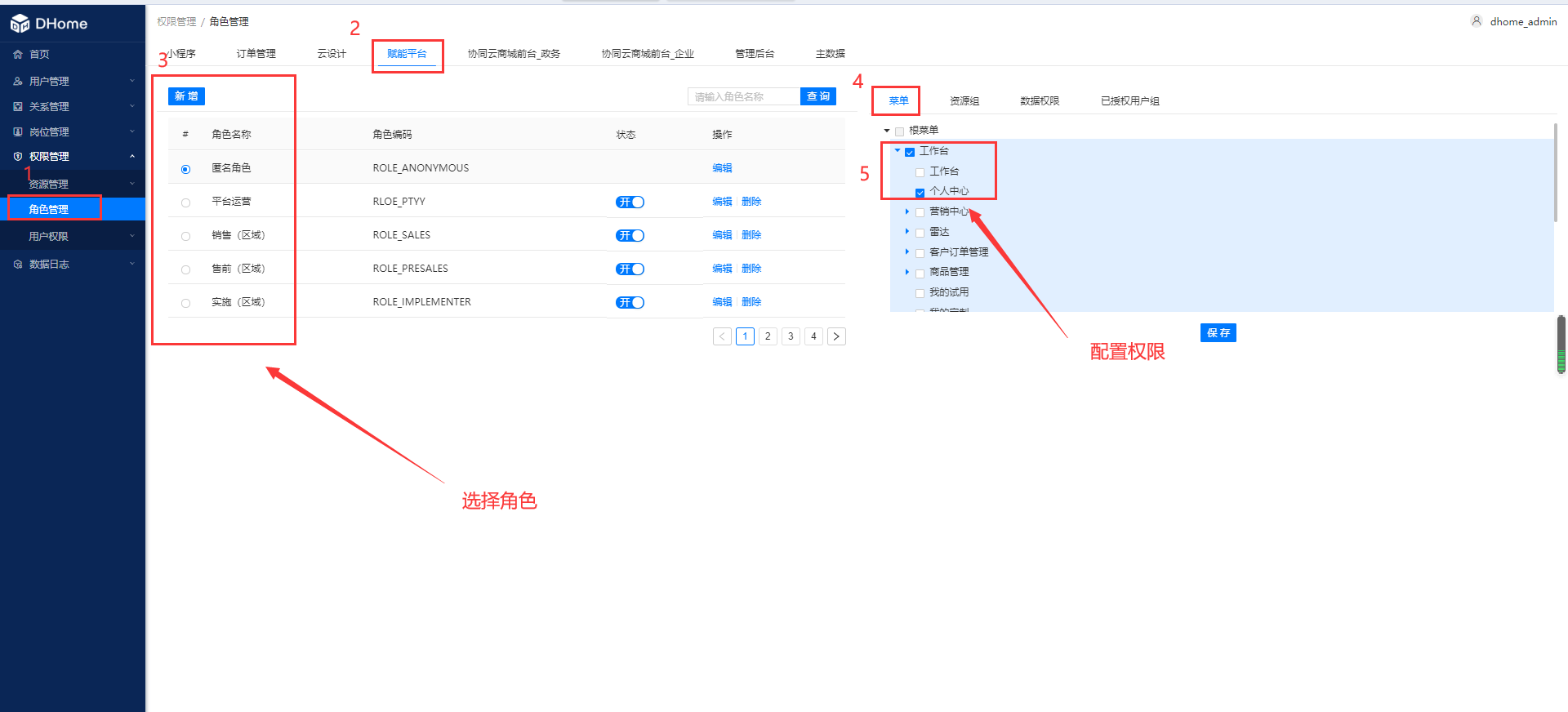The width and height of the screenshot is (1568, 712).
Task: Uncheck the 个人中心 checkbox
Action: (x=920, y=193)
